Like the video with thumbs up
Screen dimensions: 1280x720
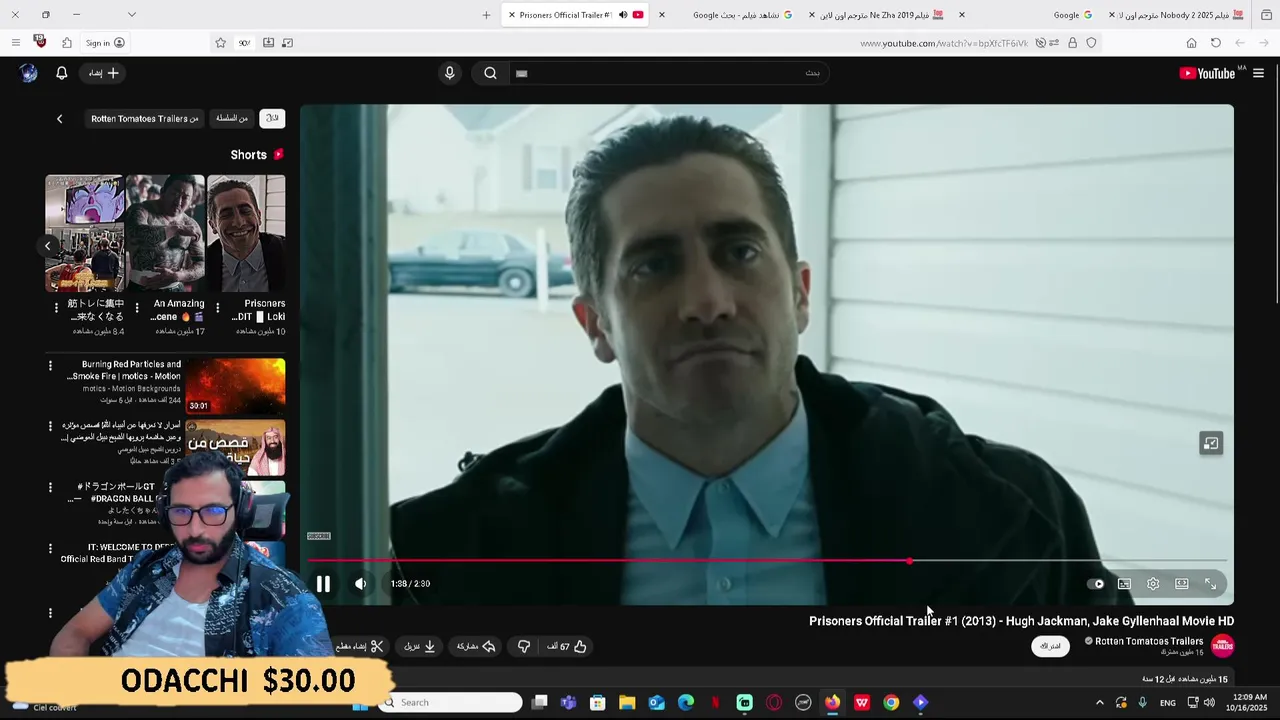[x=568, y=647]
